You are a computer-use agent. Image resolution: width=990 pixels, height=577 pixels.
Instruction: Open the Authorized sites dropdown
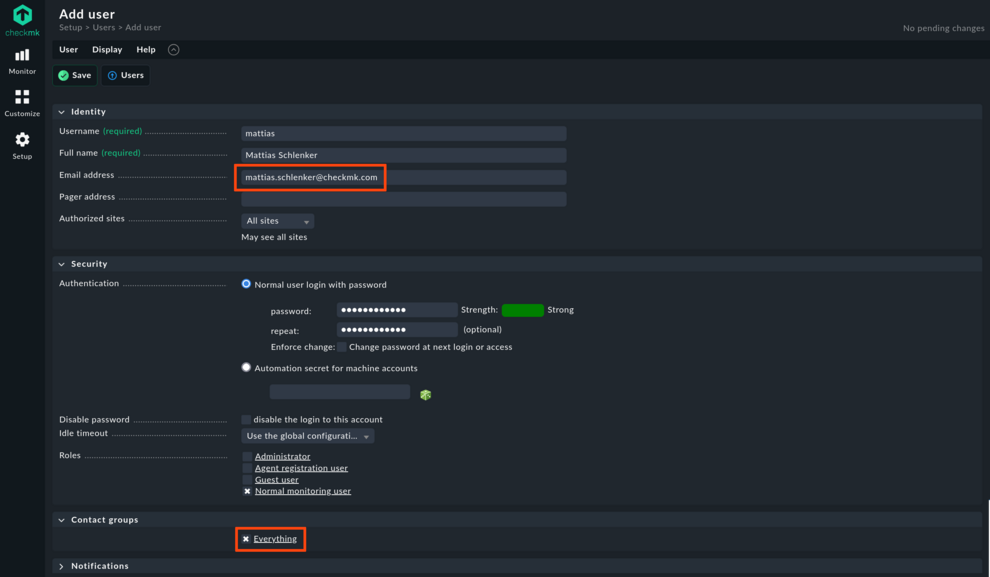277,220
